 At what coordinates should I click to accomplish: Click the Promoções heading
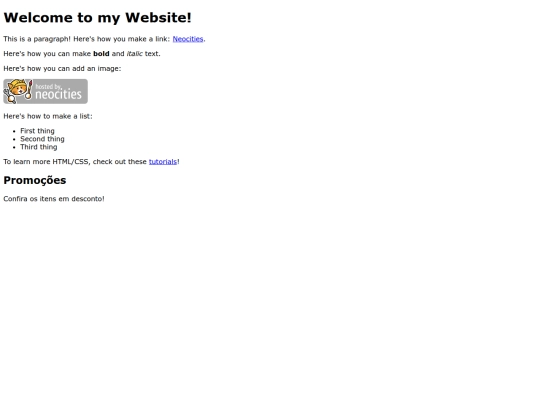pyautogui.click(x=35, y=180)
